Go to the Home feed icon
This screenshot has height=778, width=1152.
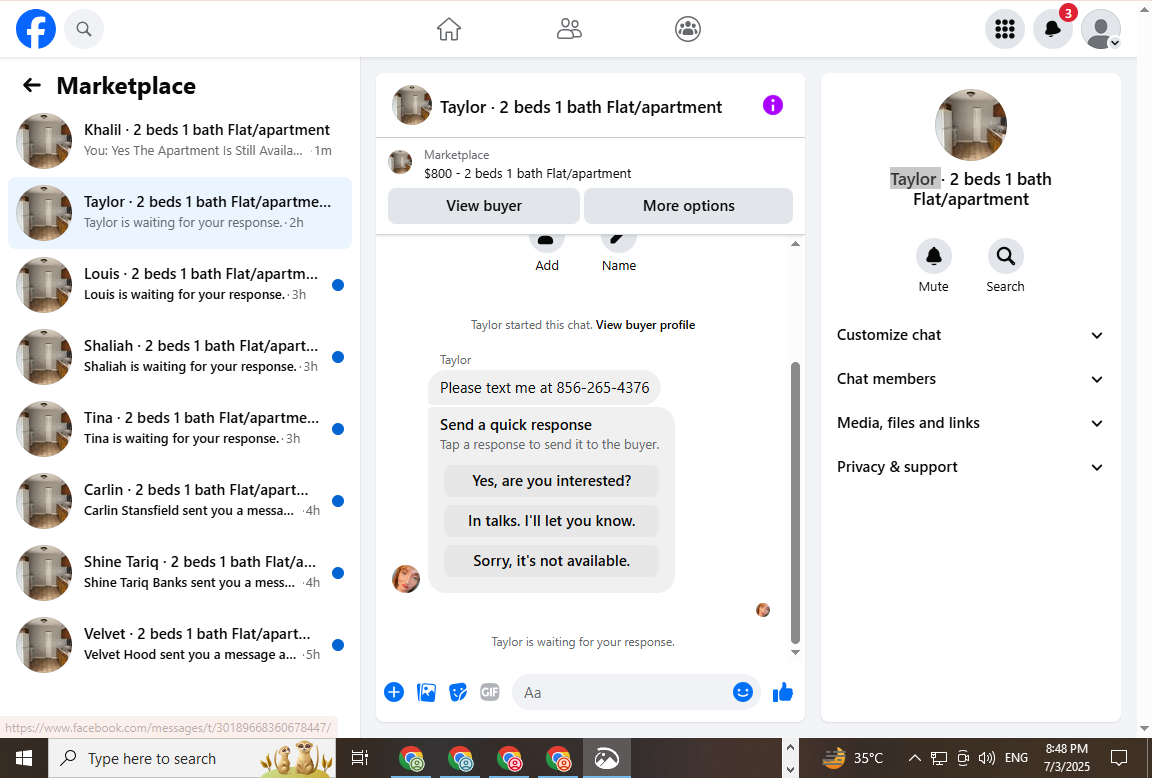point(449,29)
